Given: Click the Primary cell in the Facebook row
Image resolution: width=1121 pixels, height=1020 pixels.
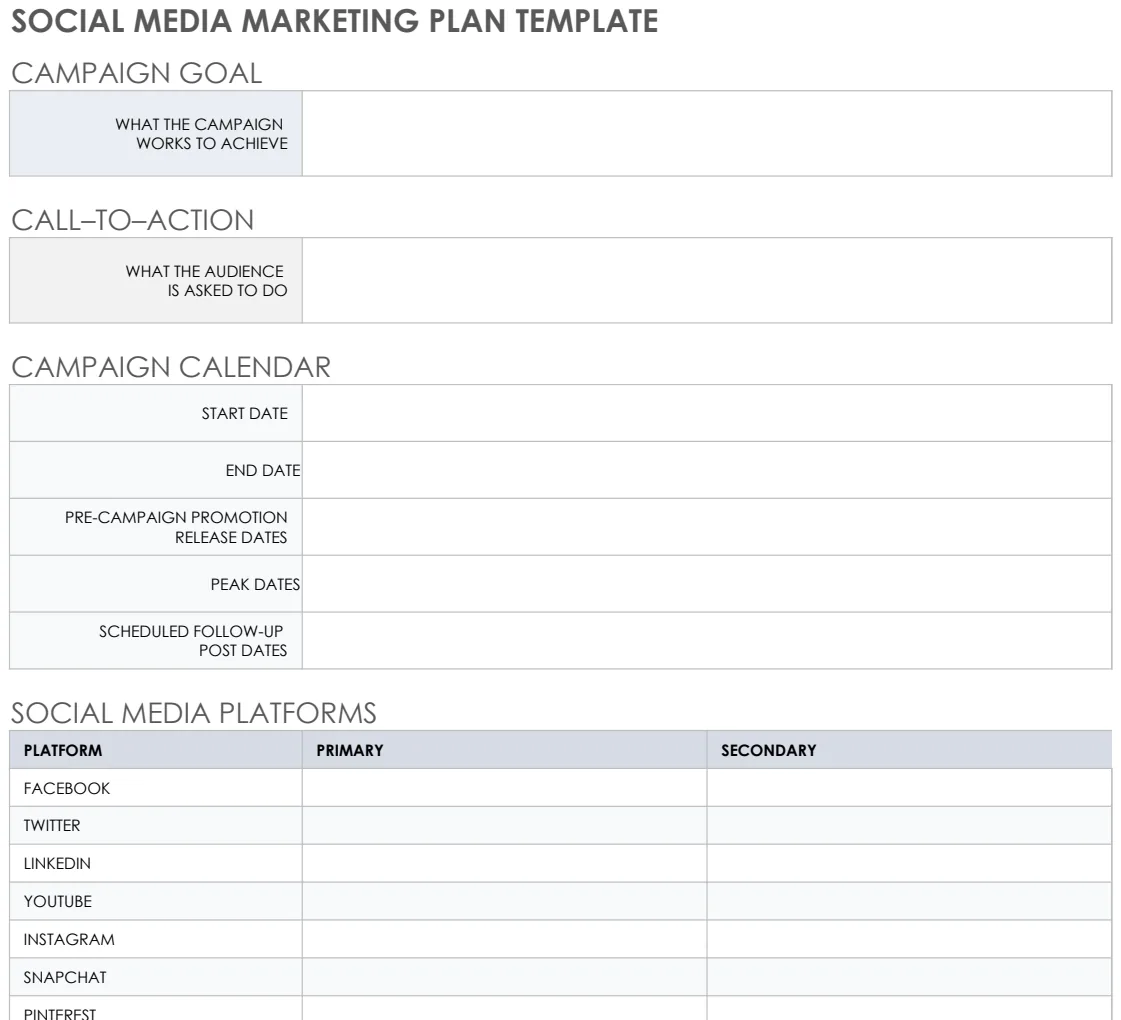Looking at the screenshot, I should point(505,788).
